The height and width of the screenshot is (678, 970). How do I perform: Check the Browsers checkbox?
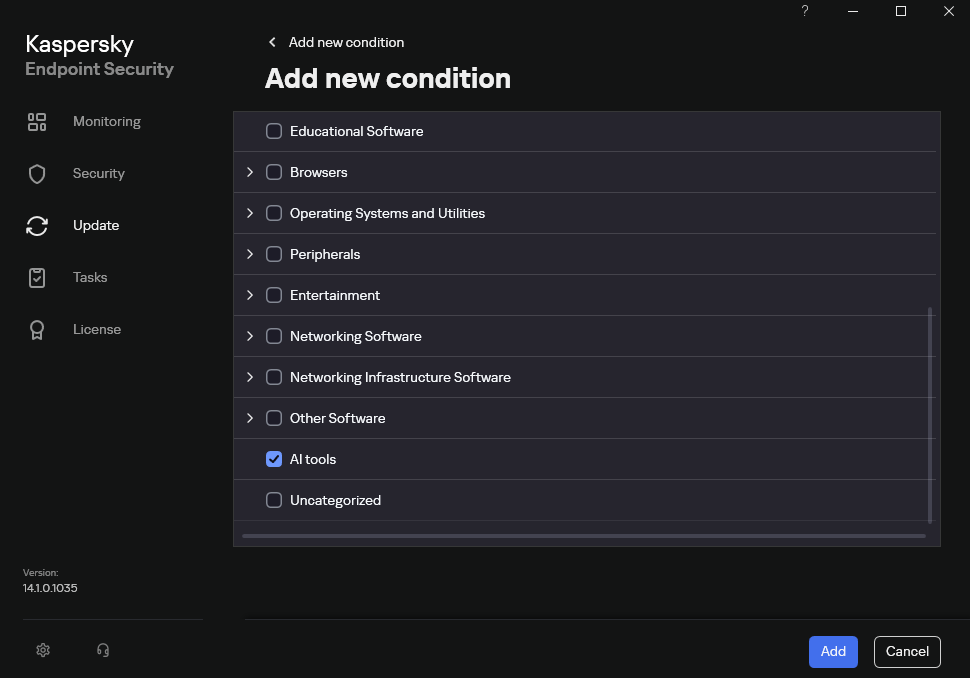click(x=273, y=172)
